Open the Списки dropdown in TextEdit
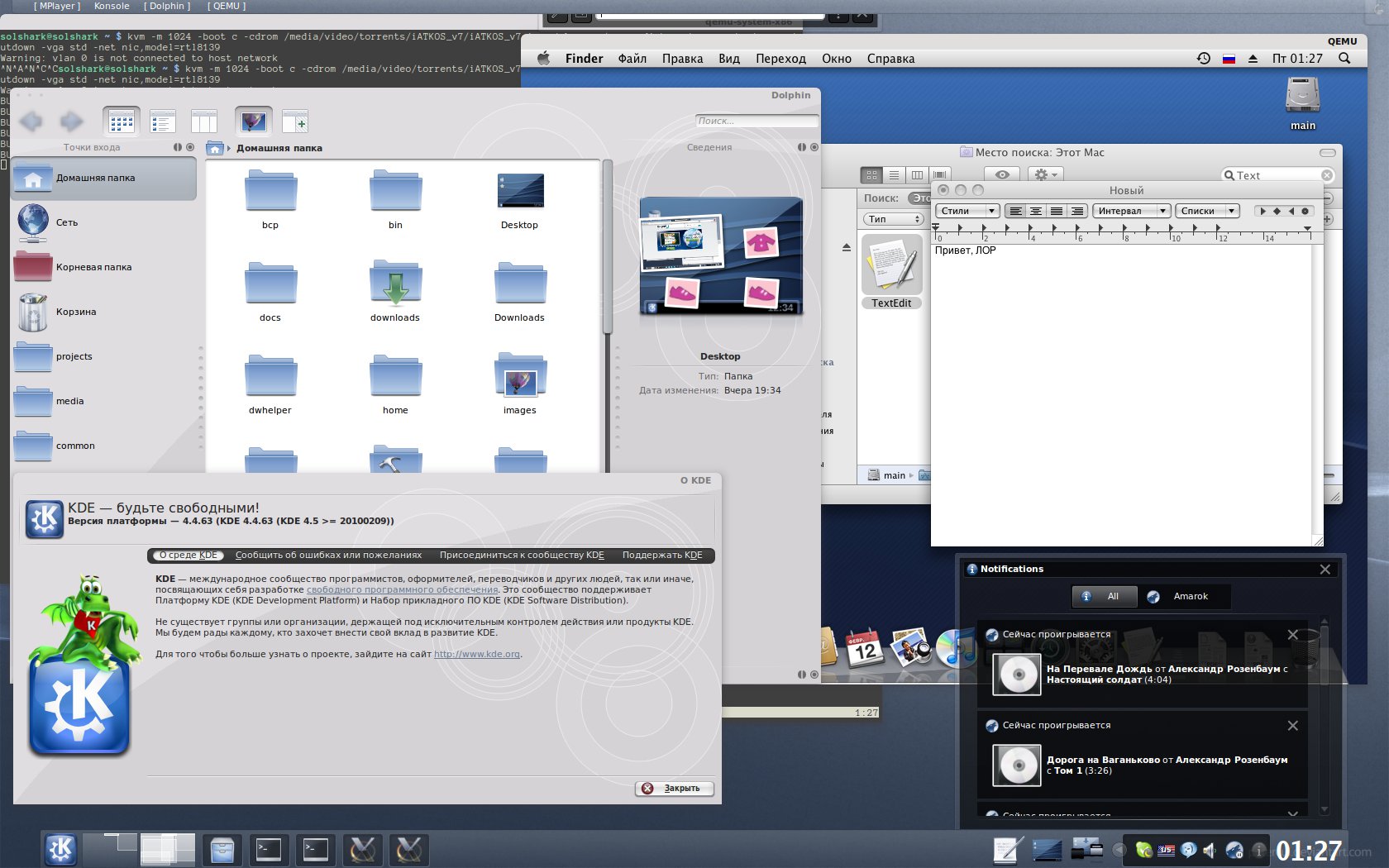Viewport: 1389px width, 868px height. (1208, 211)
